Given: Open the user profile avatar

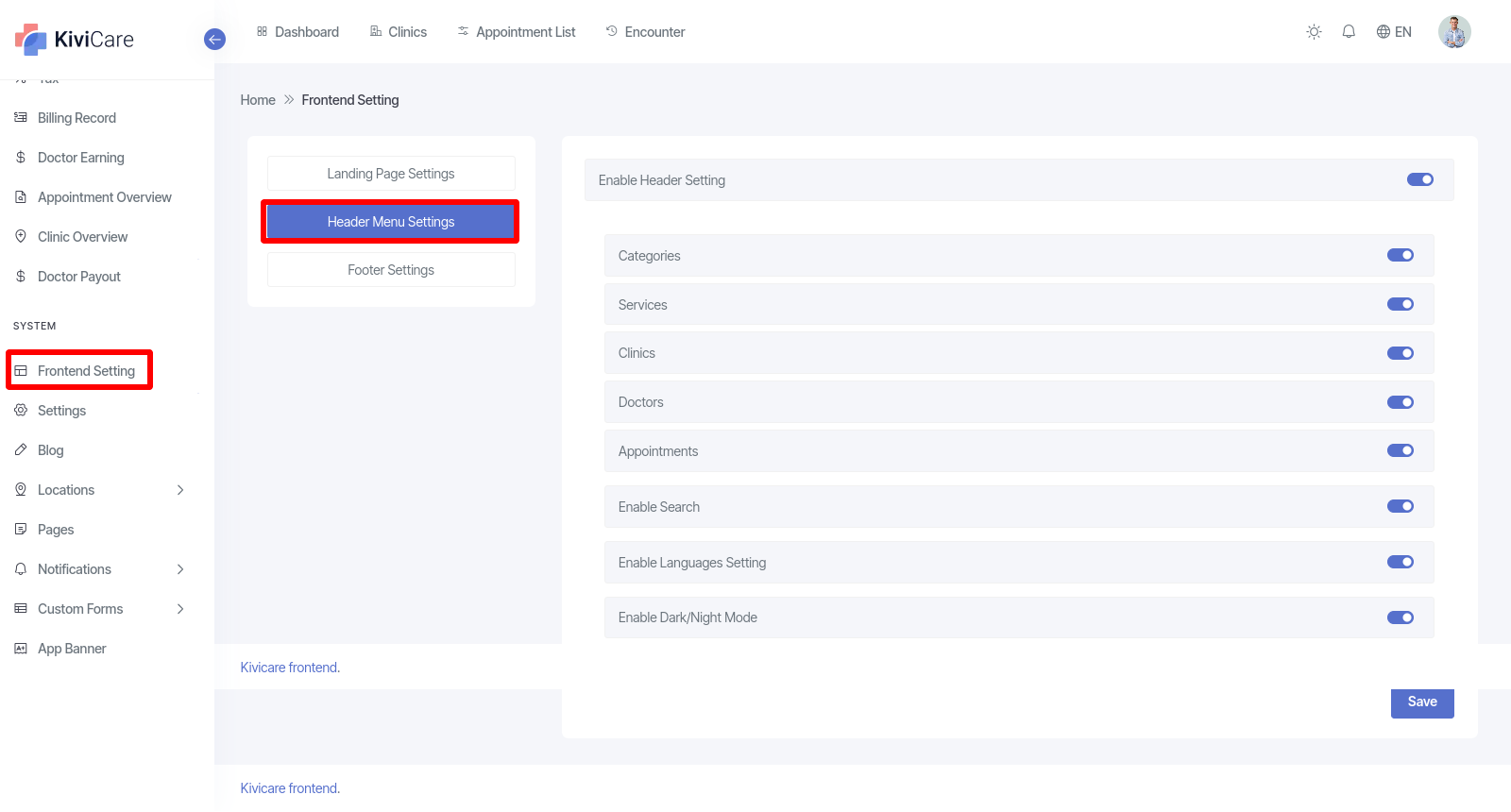Looking at the screenshot, I should (1454, 32).
